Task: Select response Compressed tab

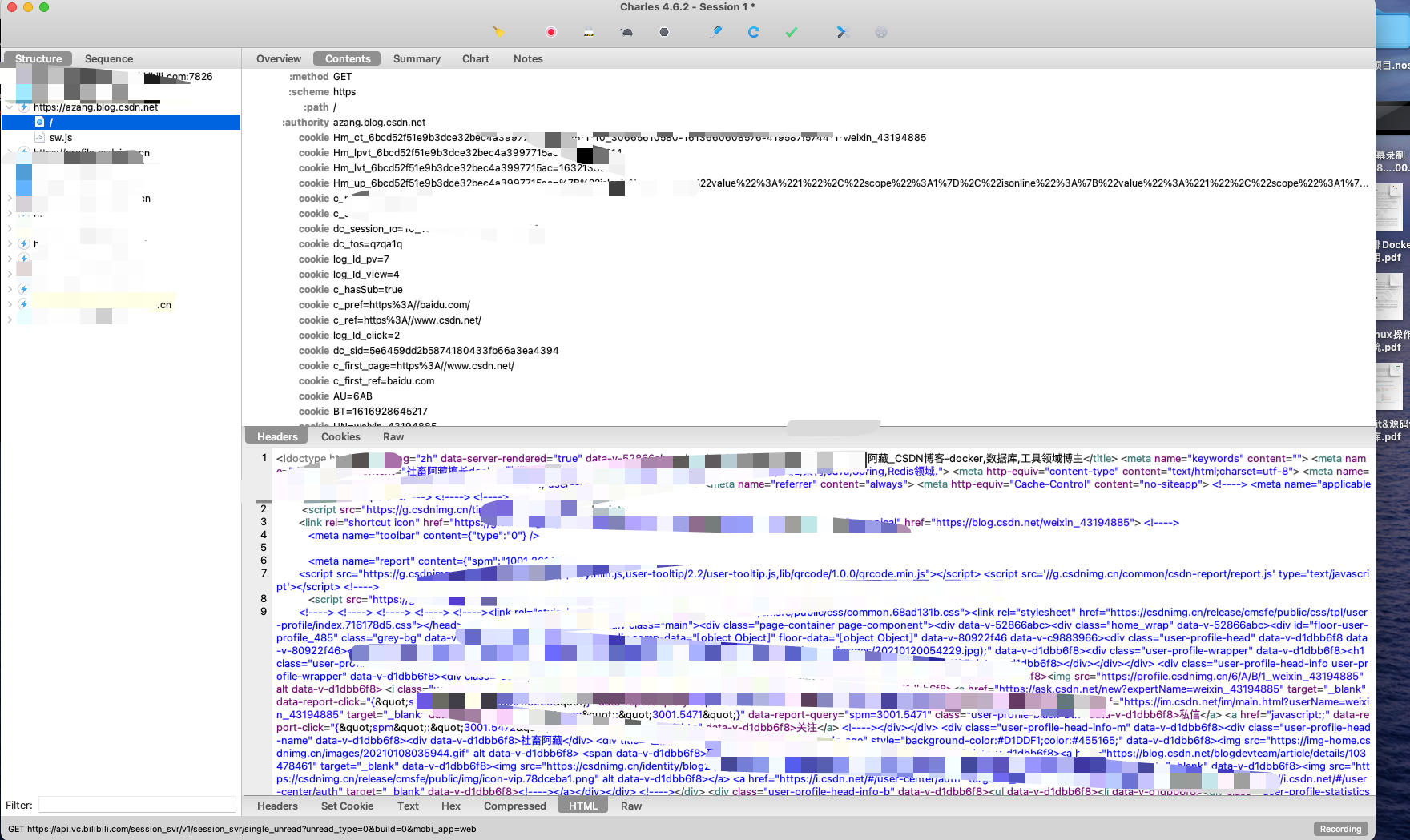Action: click(x=515, y=806)
